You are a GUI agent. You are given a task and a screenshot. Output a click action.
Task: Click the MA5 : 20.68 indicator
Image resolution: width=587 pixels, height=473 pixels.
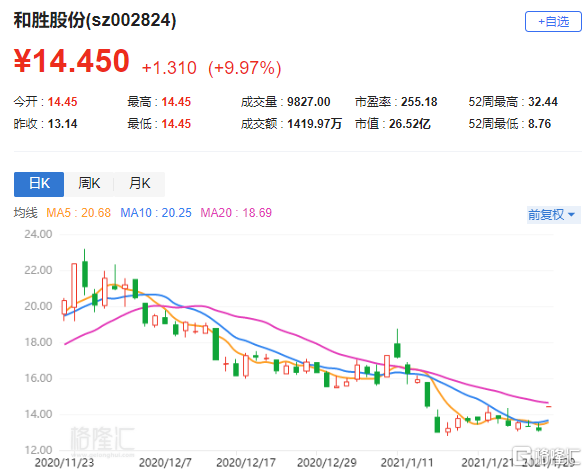tap(79, 213)
